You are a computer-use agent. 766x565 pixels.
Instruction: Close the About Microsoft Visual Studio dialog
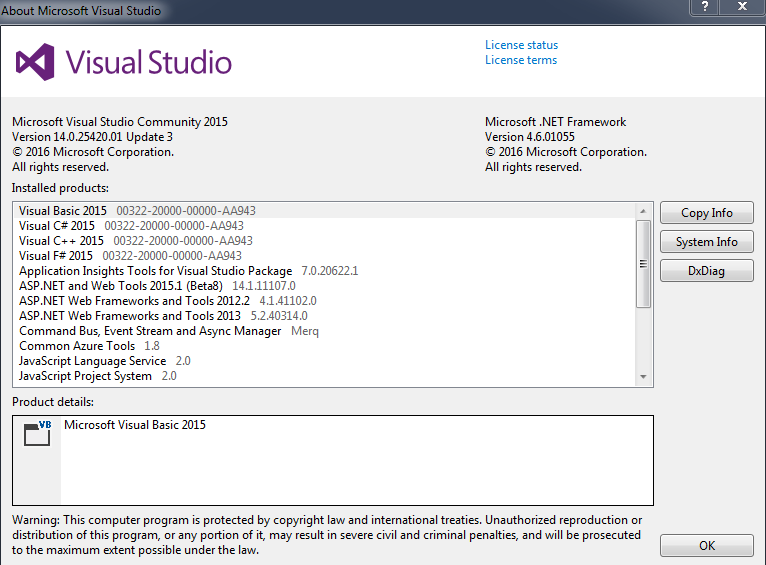pyautogui.click(x=743, y=7)
